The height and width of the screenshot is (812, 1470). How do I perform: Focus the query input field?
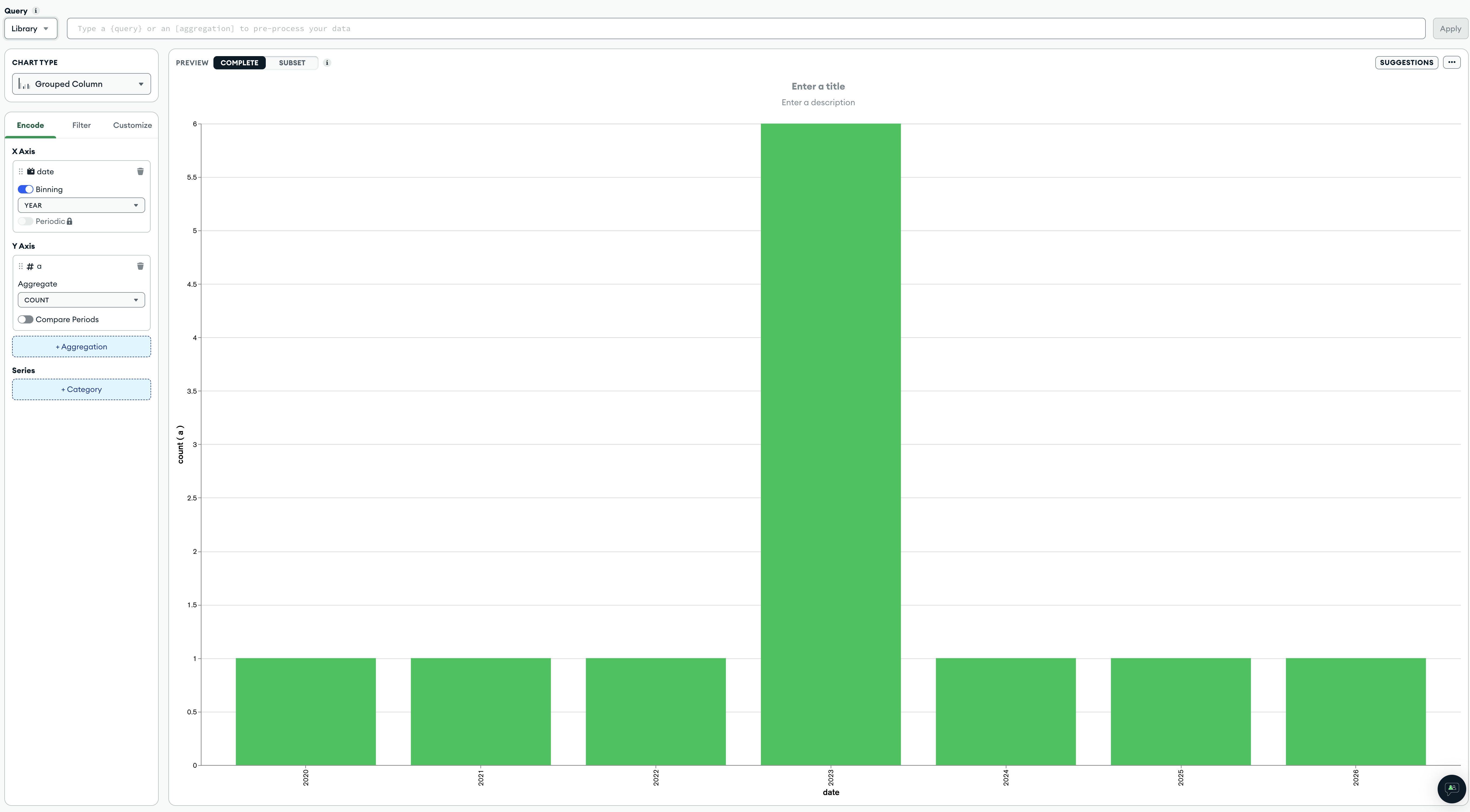745,29
